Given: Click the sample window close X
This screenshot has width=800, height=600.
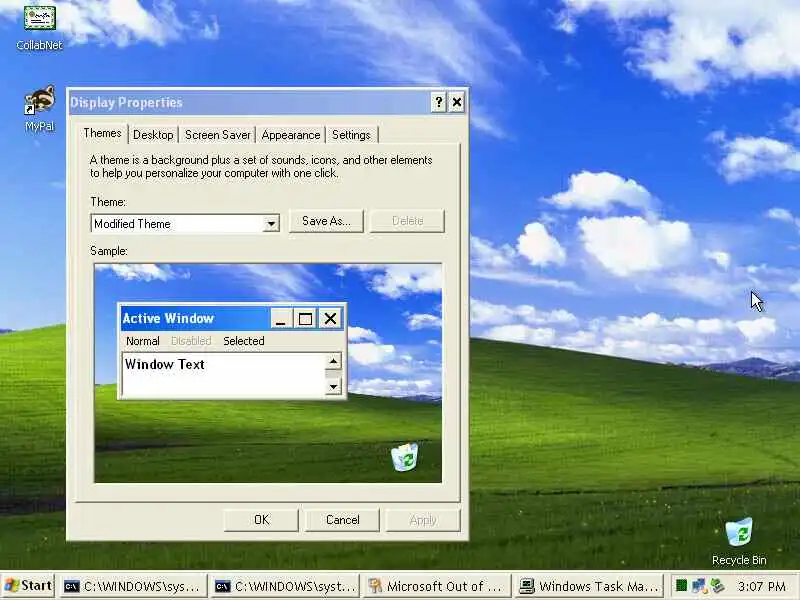Looking at the screenshot, I should pyautogui.click(x=330, y=319).
